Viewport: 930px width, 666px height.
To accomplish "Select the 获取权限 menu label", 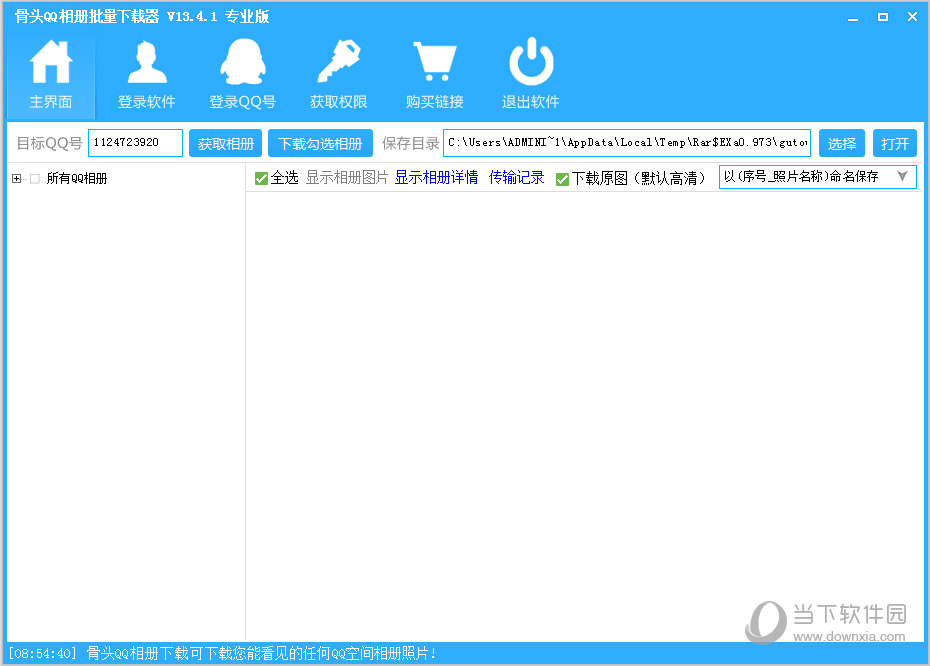I will 339,102.
